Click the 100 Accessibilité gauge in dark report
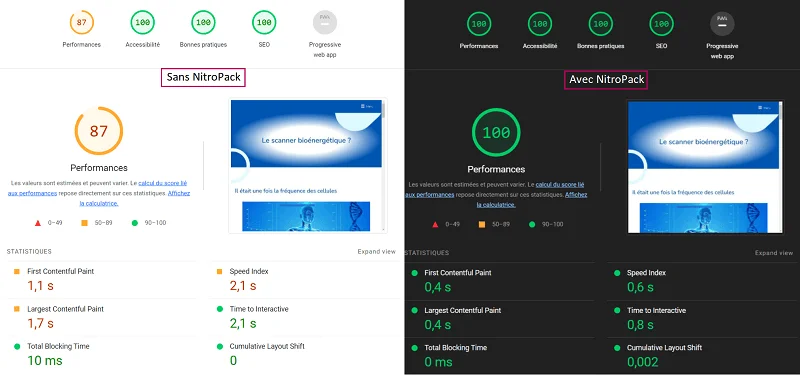The width and height of the screenshot is (800, 375). tap(540, 24)
